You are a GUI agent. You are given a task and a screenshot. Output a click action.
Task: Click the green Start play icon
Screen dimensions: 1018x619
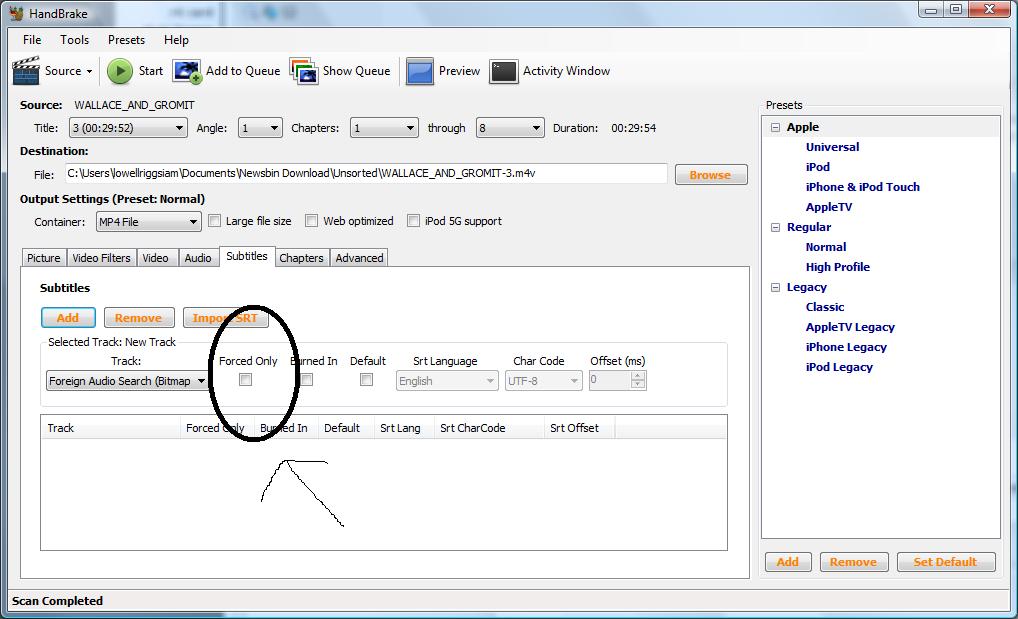[x=119, y=71]
